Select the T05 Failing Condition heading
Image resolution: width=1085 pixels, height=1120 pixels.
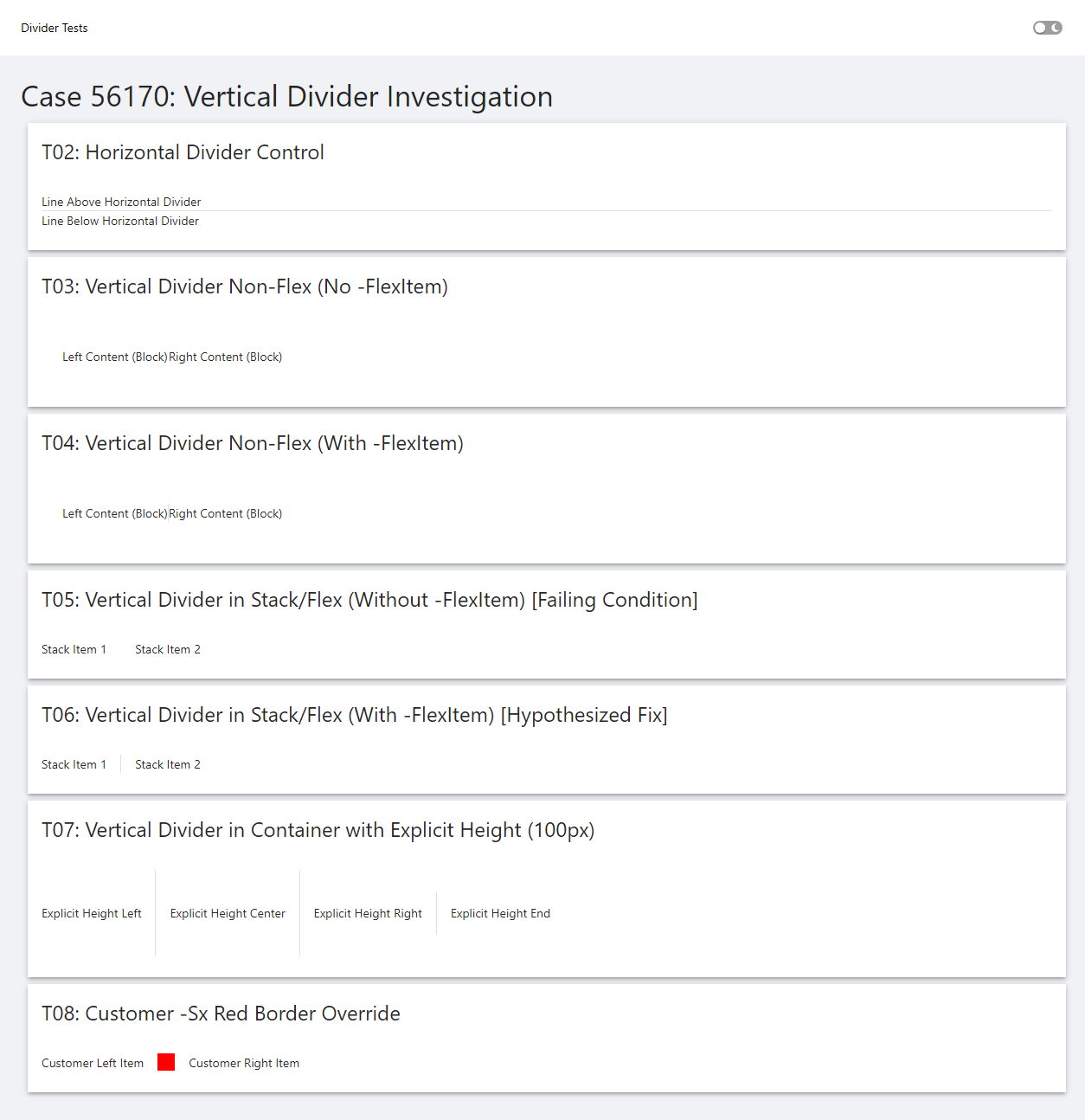point(369,600)
